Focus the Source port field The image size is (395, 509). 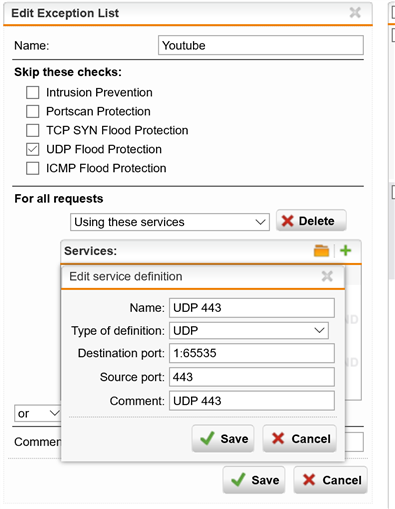(252, 377)
